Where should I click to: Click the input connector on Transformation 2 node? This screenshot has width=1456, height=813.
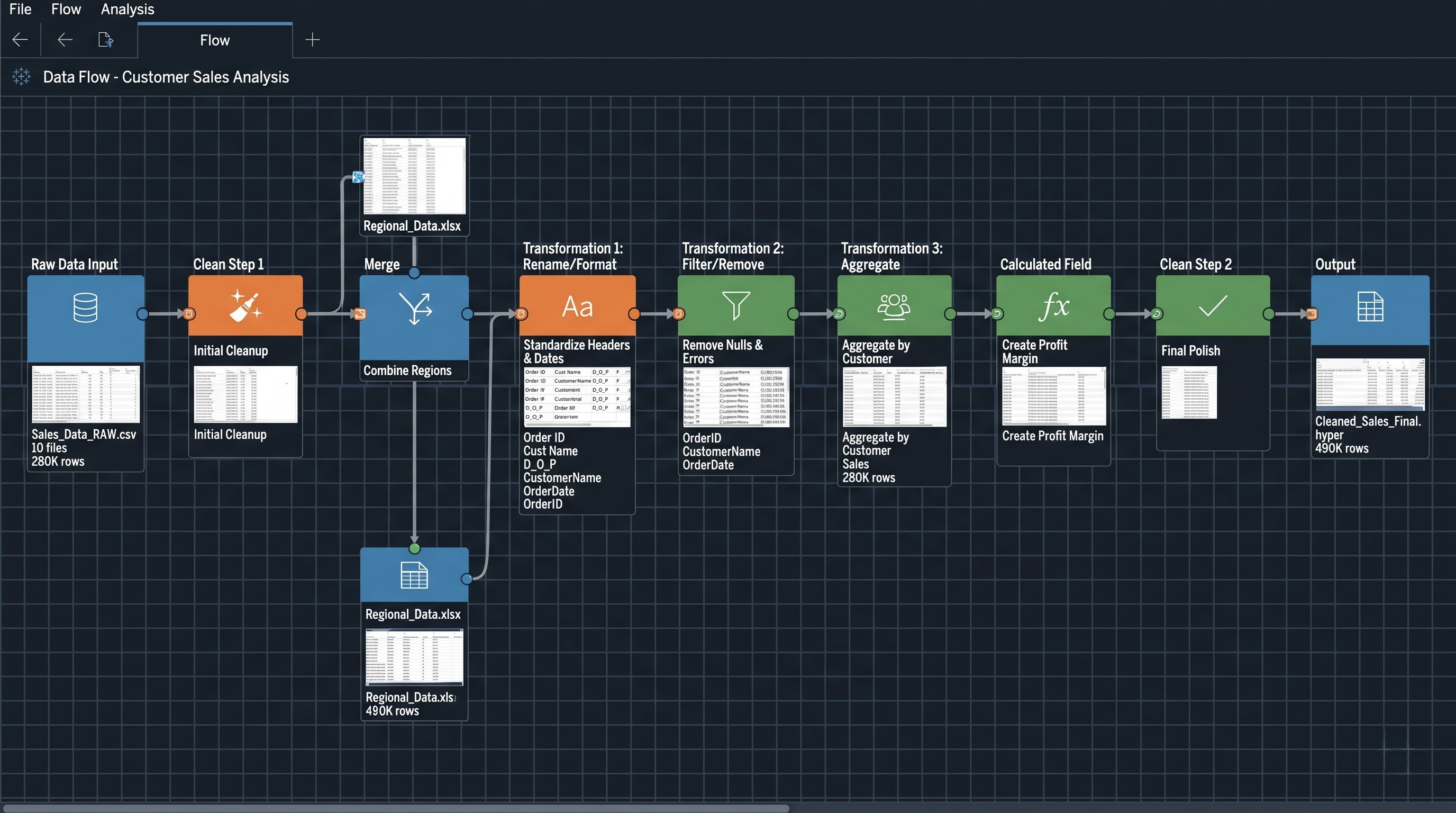pos(679,314)
